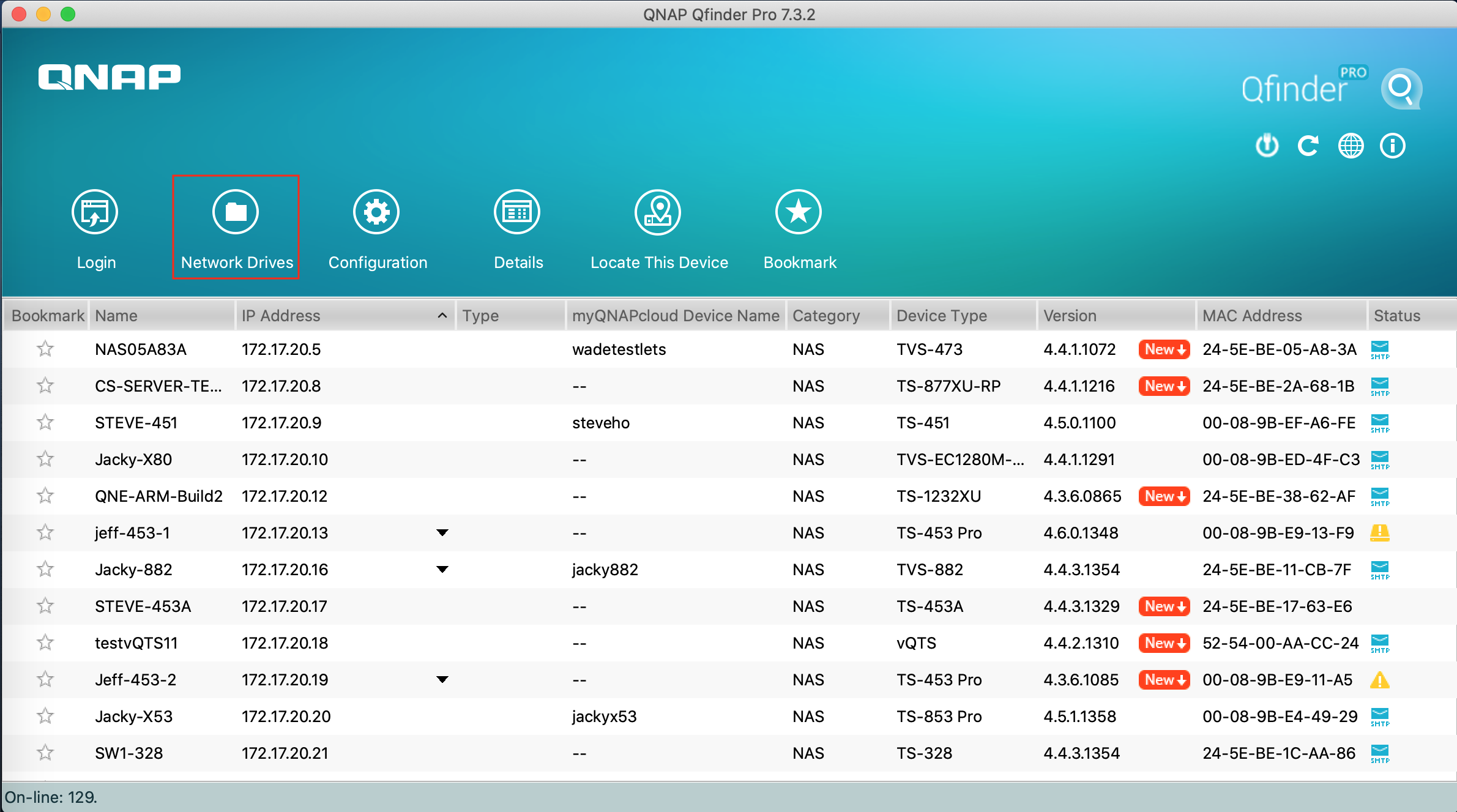
Task: Sort by Bookmark column header
Action: [x=47, y=316]
